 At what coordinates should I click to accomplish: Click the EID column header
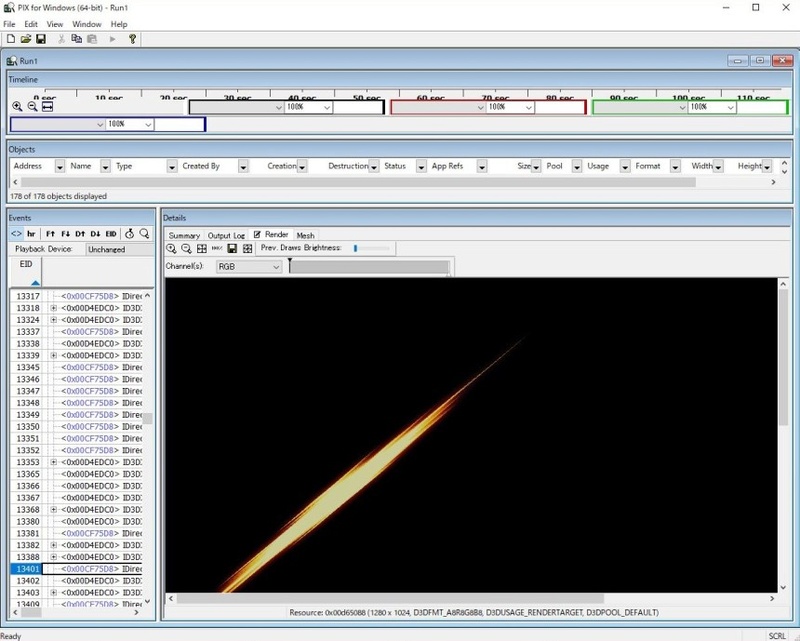tap(26, 272)
